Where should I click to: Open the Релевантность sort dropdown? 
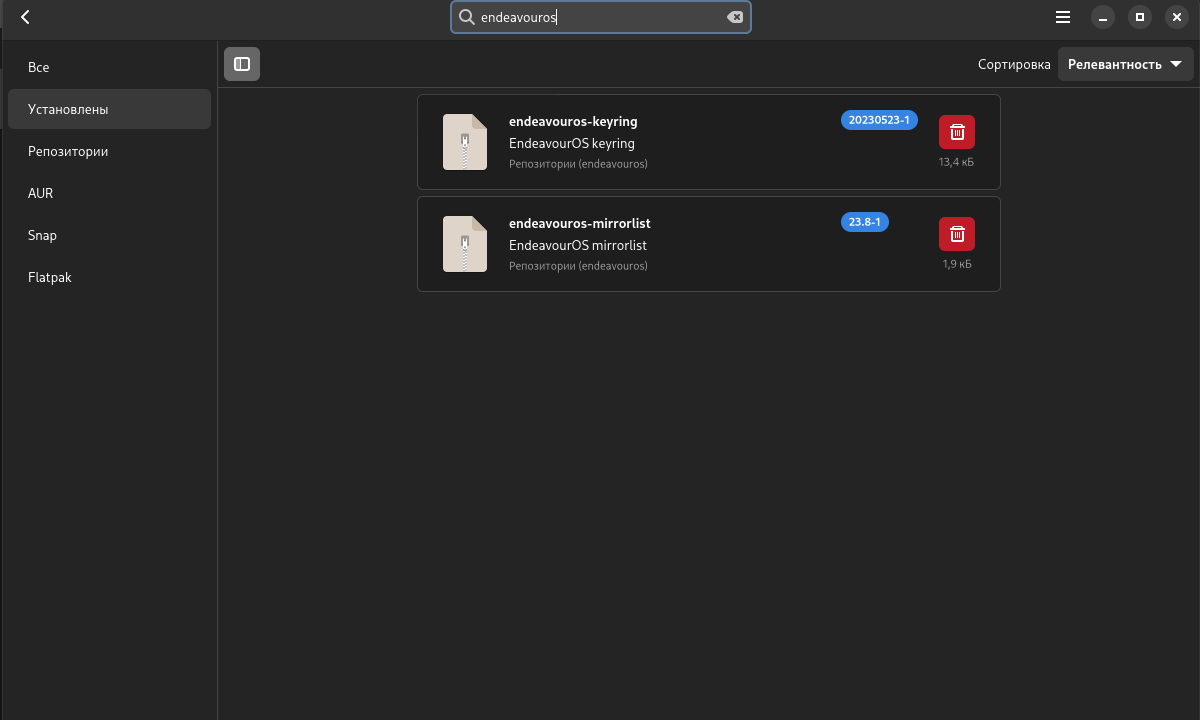click(x=1125, y=64)
